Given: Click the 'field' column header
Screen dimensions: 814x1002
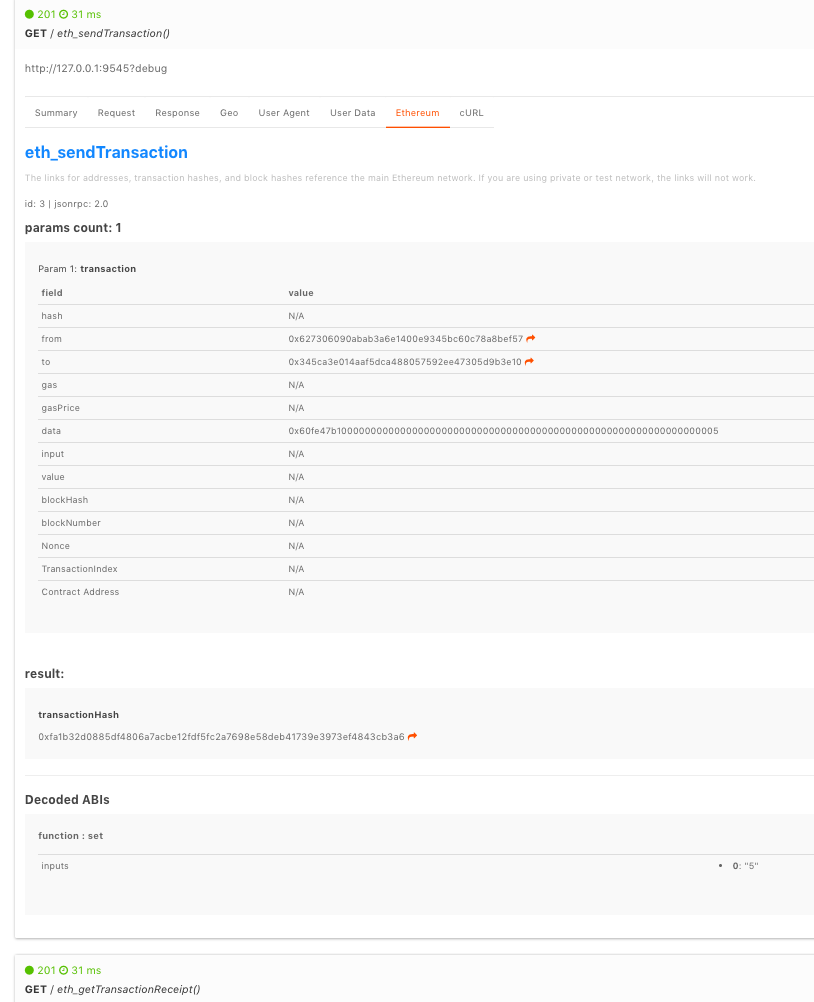Looking at the screenshot, I should coord(52,293).
